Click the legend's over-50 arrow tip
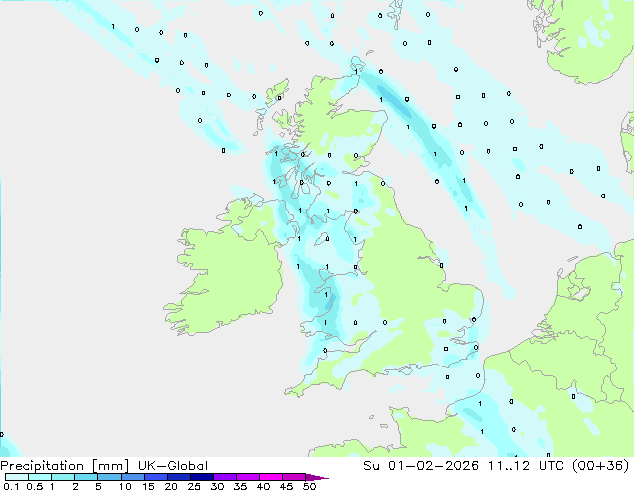 coord(317,477)
